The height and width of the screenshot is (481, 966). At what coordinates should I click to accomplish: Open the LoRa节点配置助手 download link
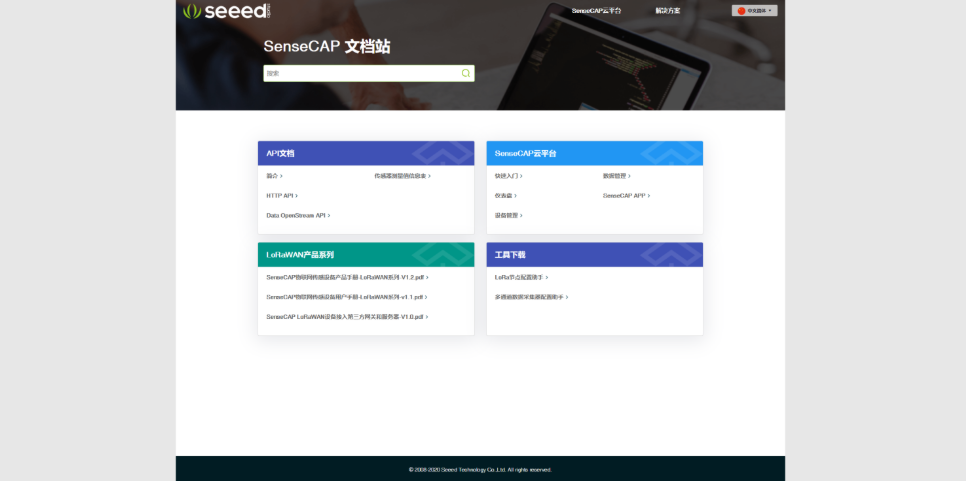tap(521, 278)
